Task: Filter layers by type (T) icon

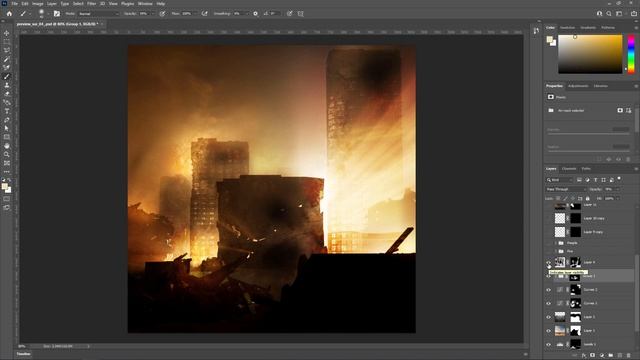Action: pos(596,180)
